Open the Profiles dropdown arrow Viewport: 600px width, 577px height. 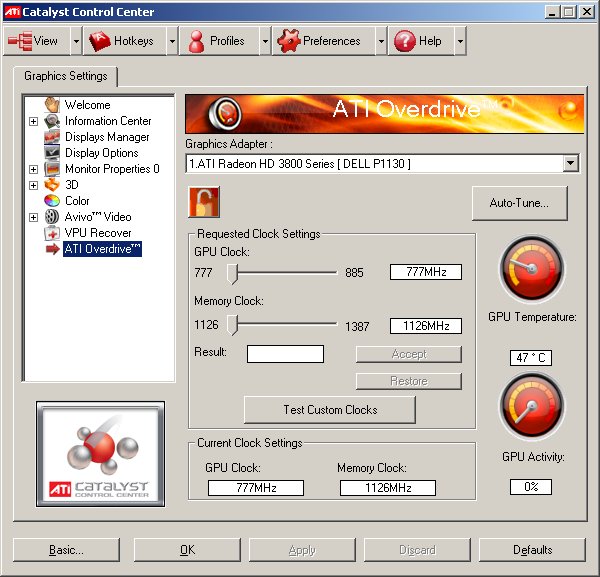coord(265,41)
